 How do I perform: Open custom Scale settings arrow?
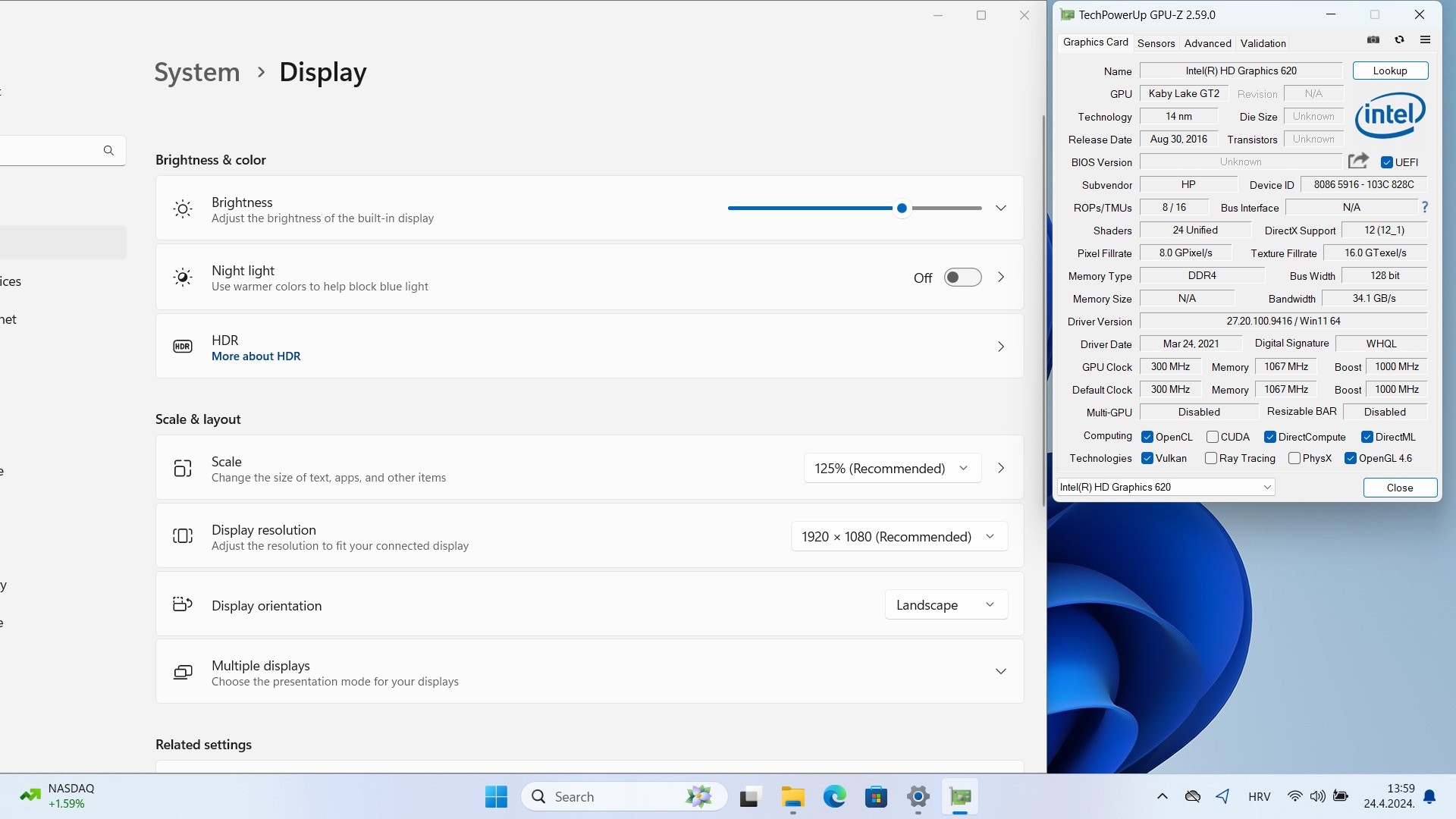(x=1001, y=468)
